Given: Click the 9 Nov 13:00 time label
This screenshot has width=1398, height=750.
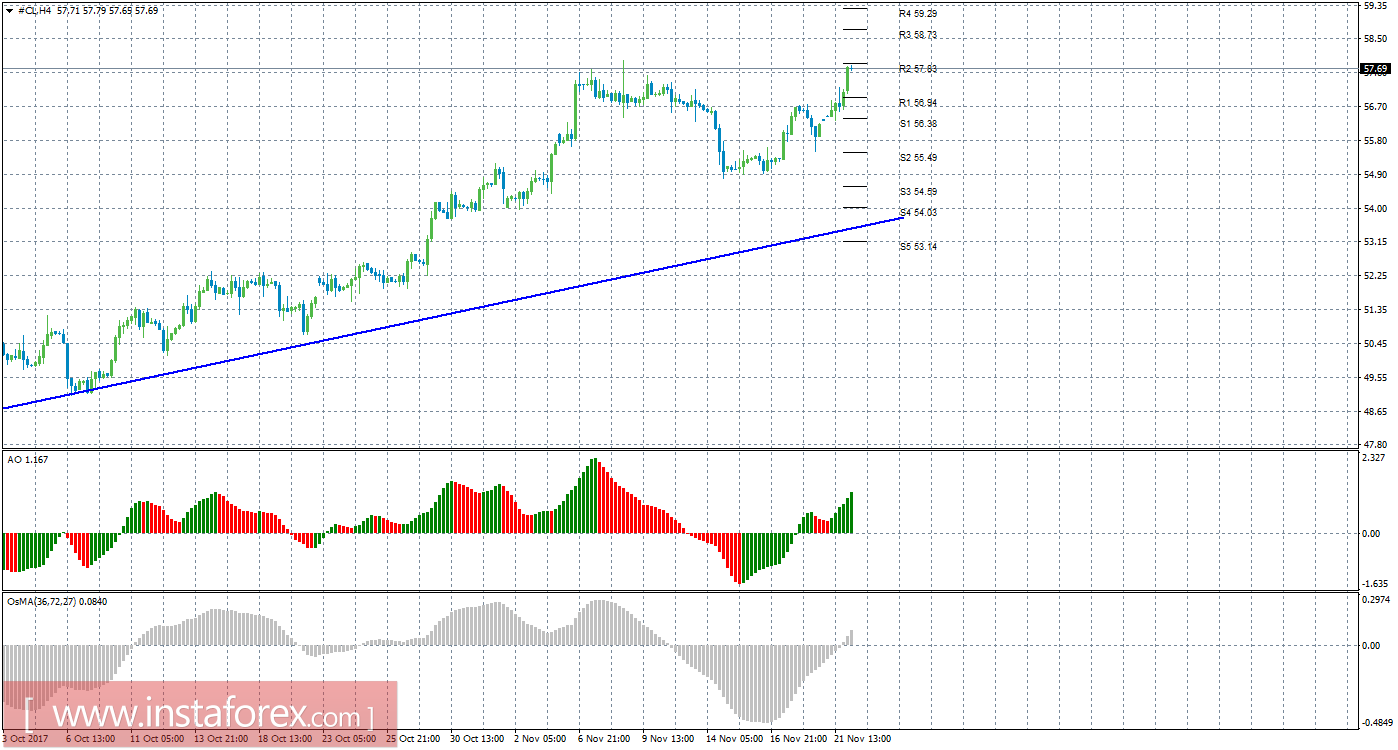Looking at the screenshot, I should pyautogui.click(x=668, y=739).
